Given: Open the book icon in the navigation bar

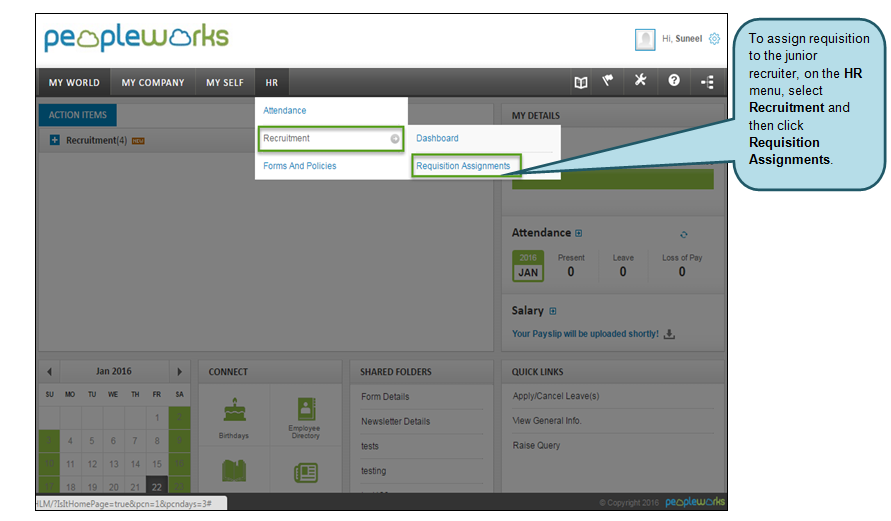Looking at the screenshot, I should (x=580, y=82).
